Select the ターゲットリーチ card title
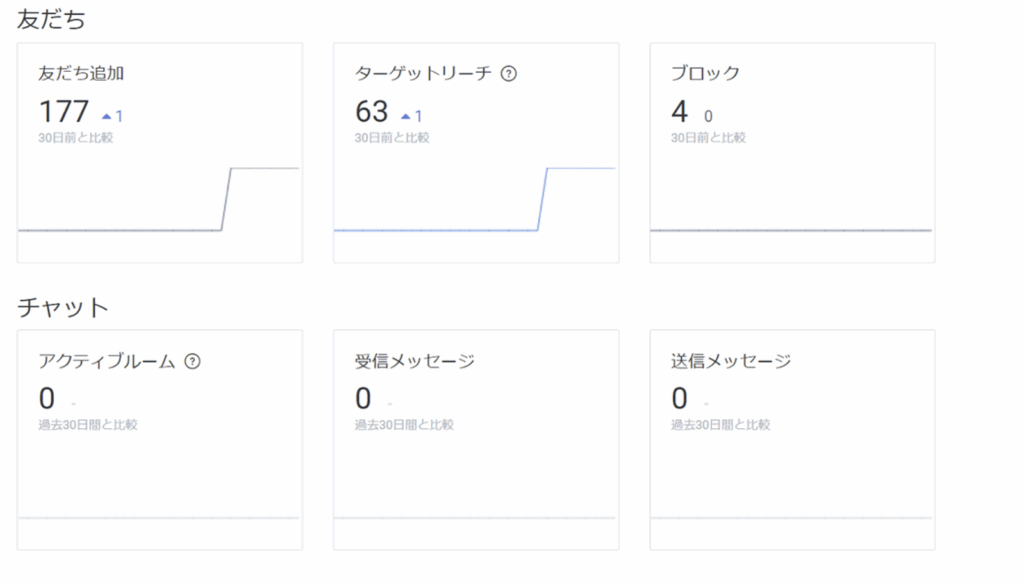 424,73
